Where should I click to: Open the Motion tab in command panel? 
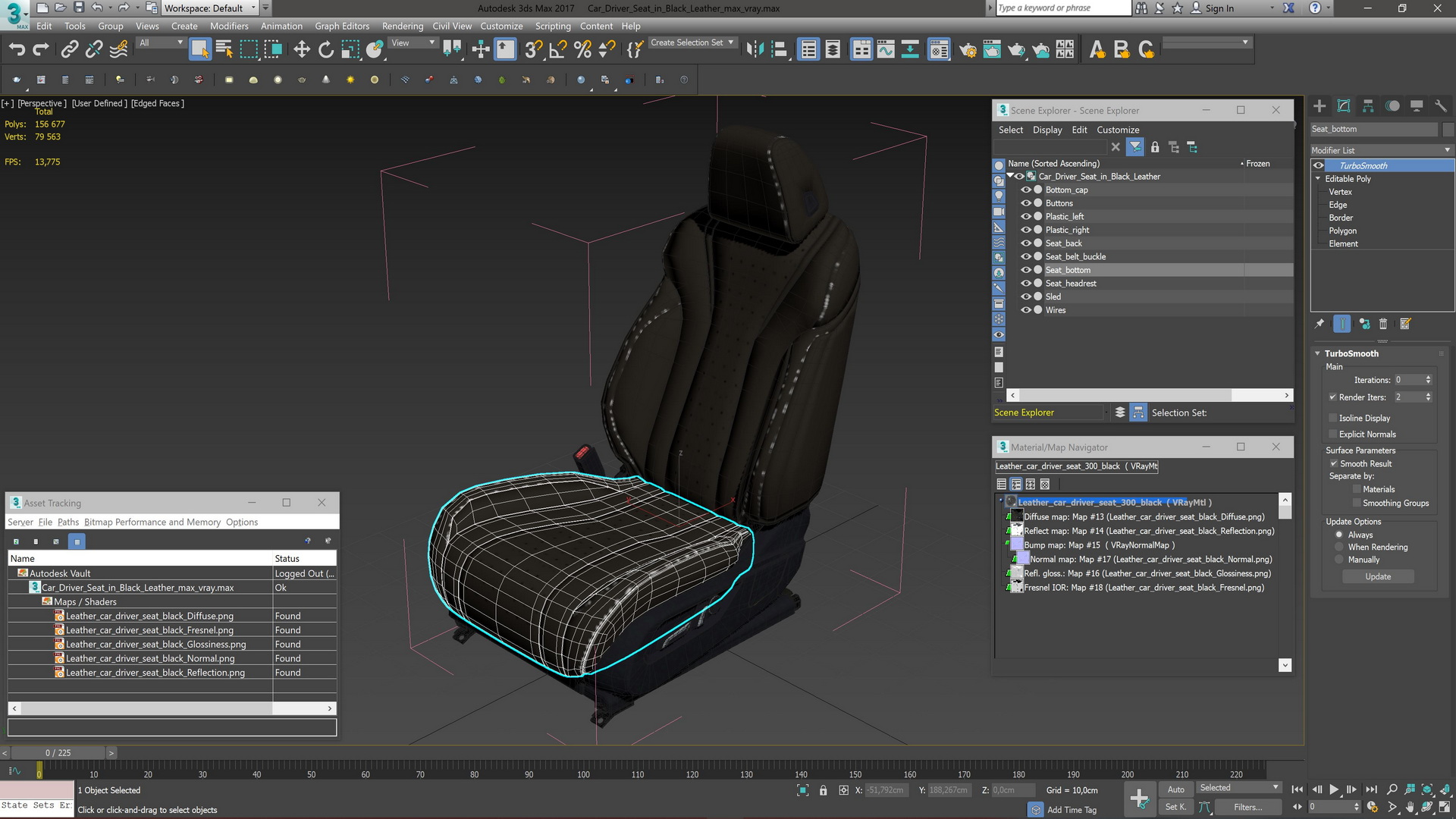pos(1392,106)
